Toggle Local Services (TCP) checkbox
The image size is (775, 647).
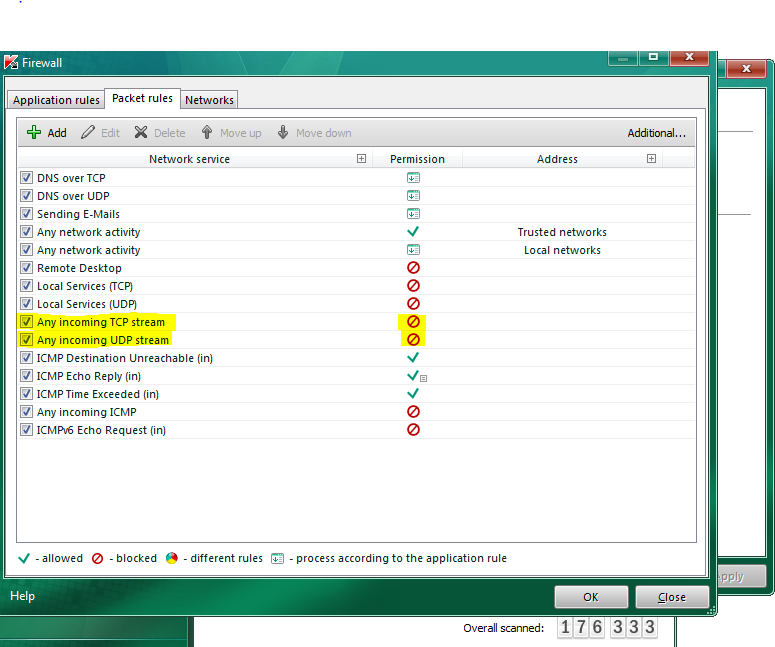point(27,286)
